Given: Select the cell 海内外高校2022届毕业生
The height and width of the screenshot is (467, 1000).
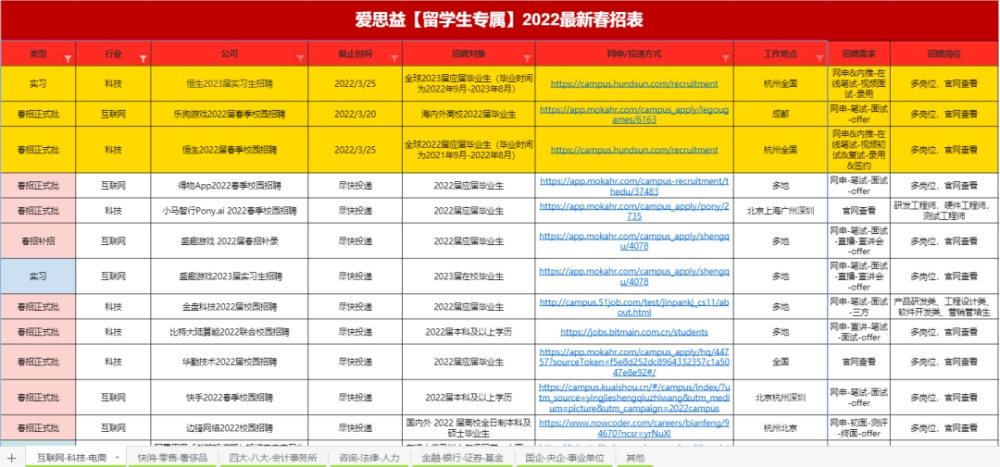Looking at the screenshot, I should tap(469, 114).
